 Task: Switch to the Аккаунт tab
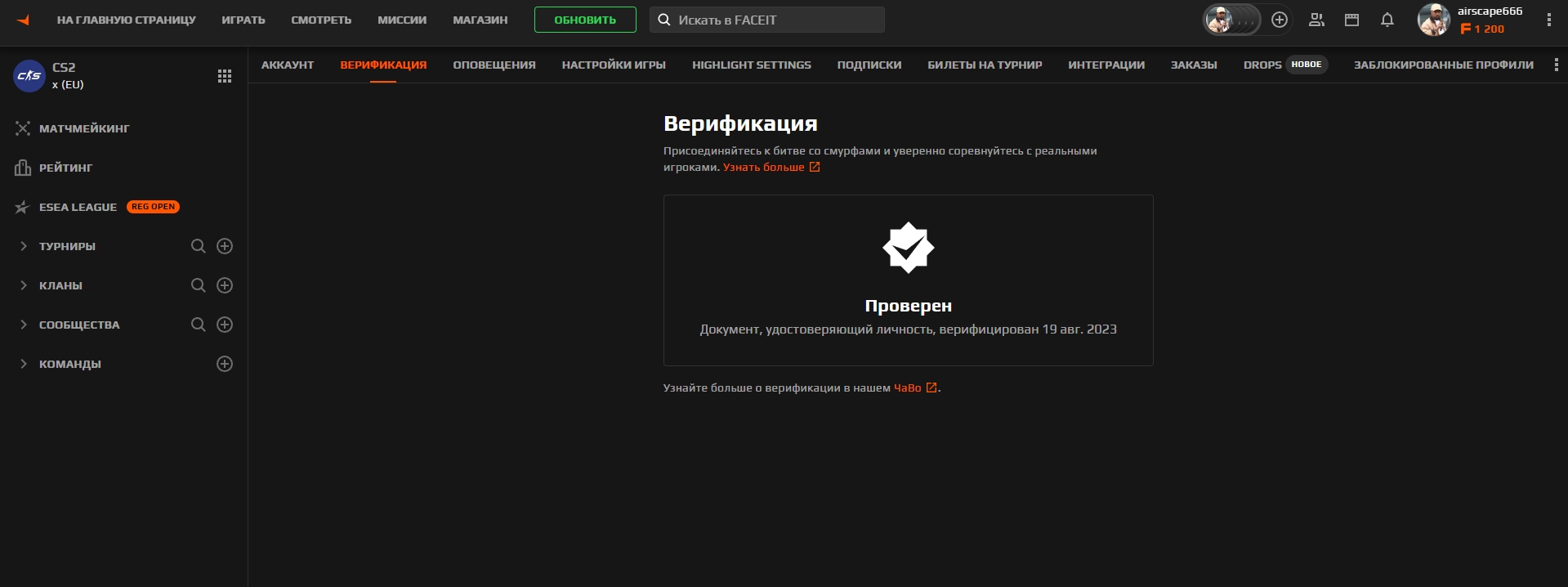[288, 65]
